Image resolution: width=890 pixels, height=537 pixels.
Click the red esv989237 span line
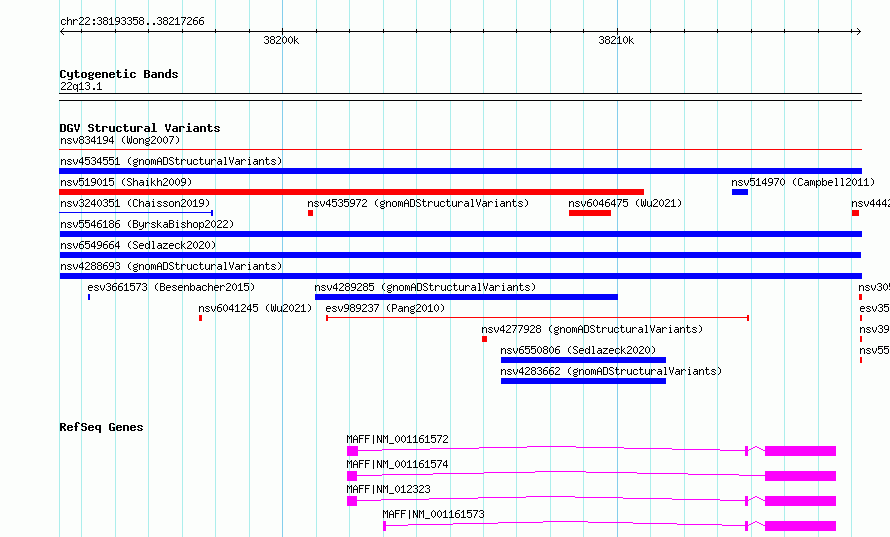(538, 318)
